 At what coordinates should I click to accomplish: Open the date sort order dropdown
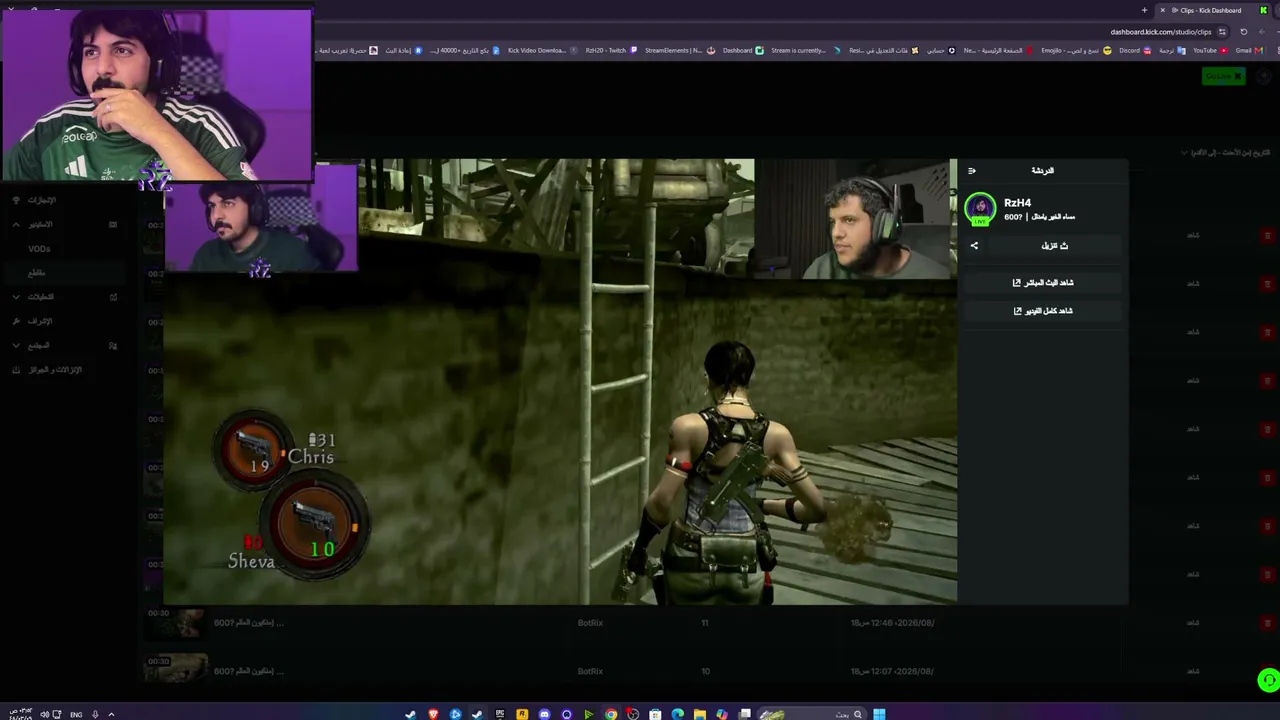[x=1225, y=153]
